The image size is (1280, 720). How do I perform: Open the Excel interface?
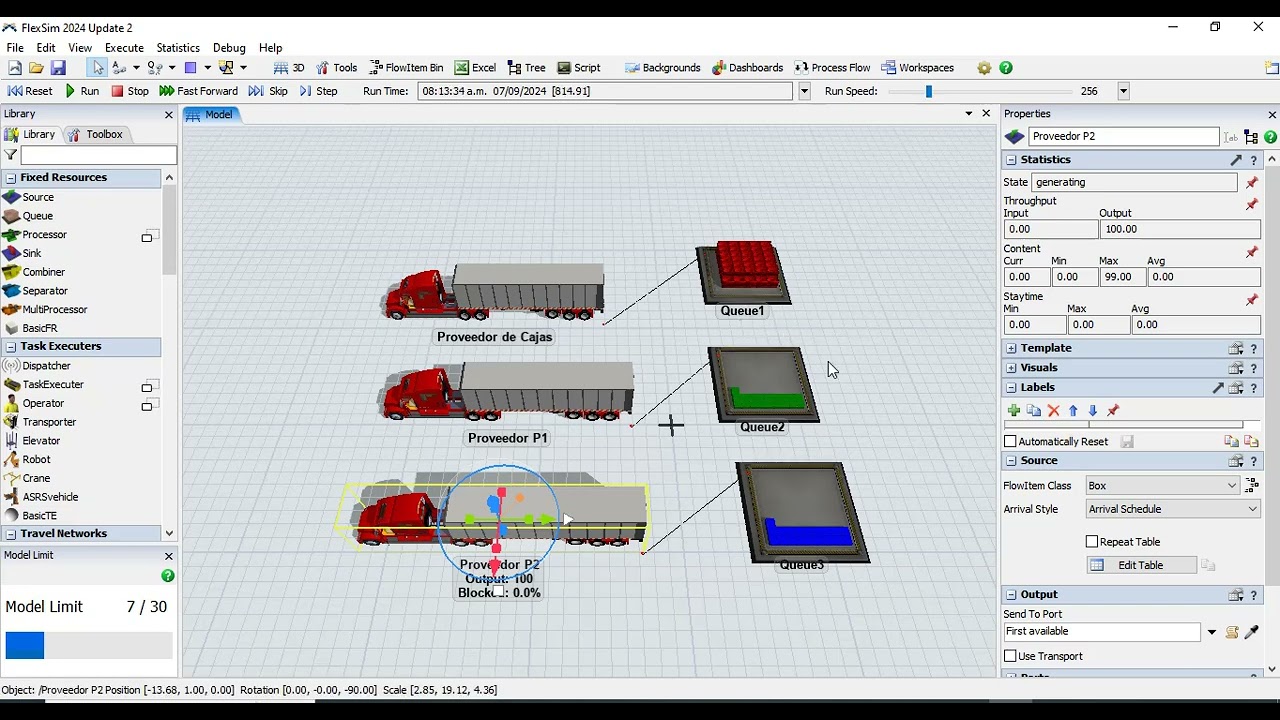(x=475, y=68)
